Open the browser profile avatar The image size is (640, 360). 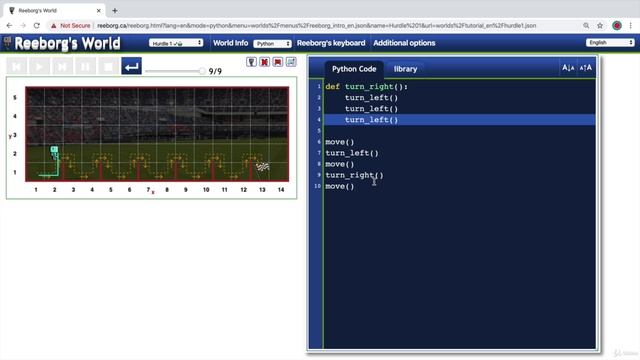pos(617,26)
